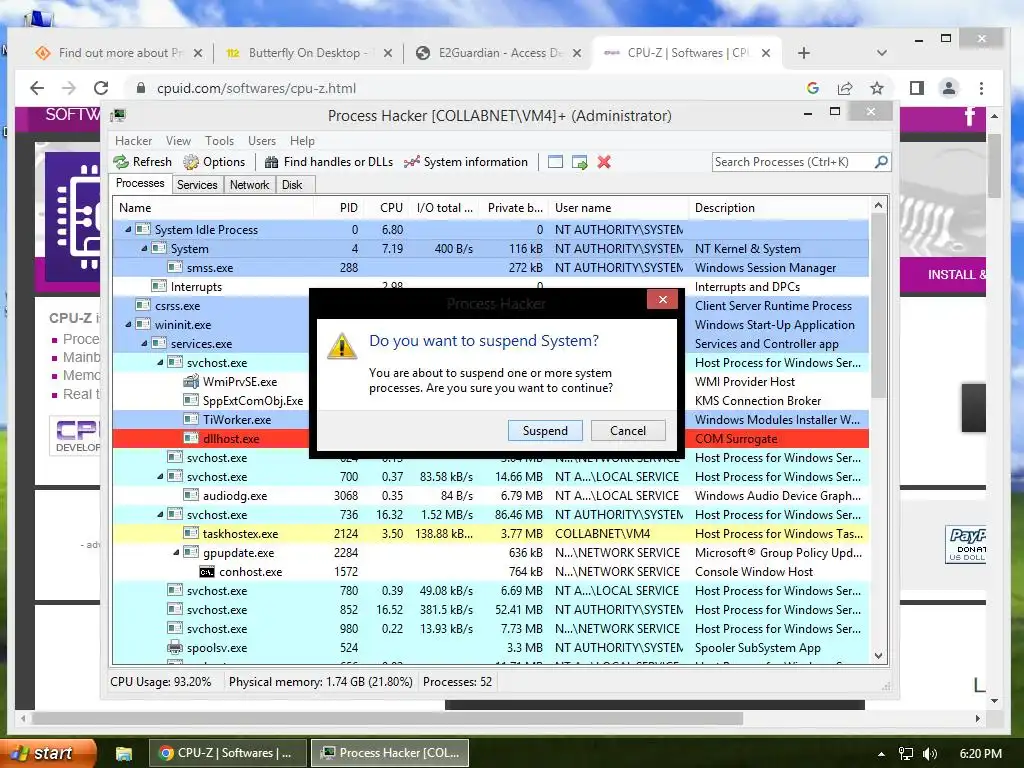Open Find handles or DLLs
The width and height of the screenshot is (1024, 768).
[x=328, y=162]
